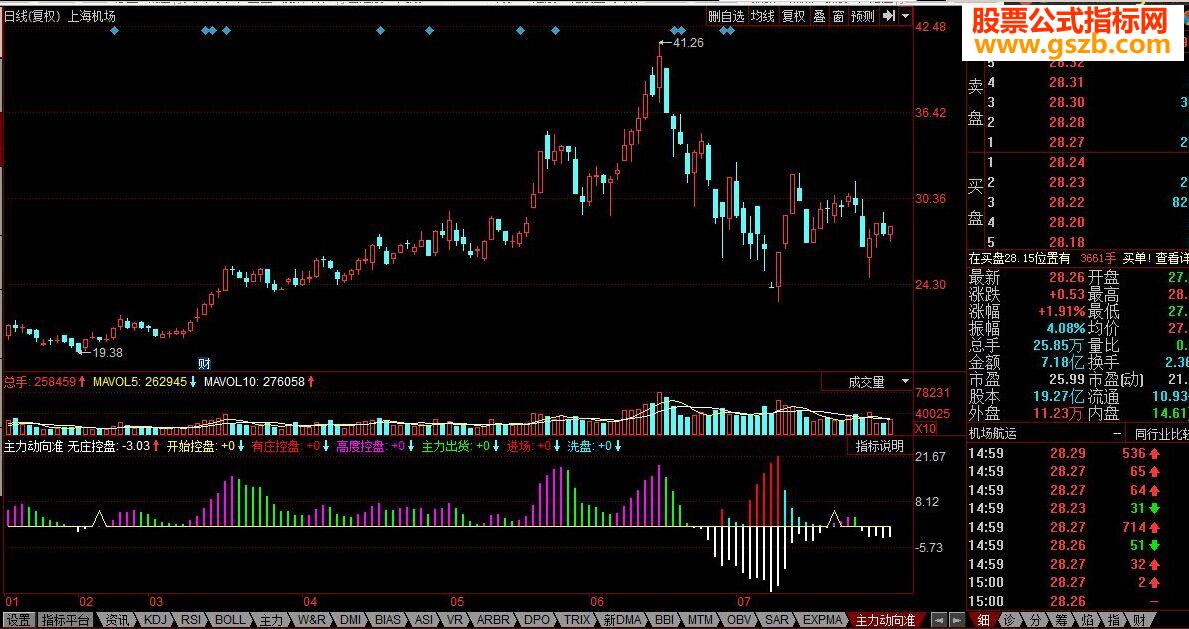Click the indicator tabs scroll-right arrow
The image size is (1189, 629).
[955, 620]
